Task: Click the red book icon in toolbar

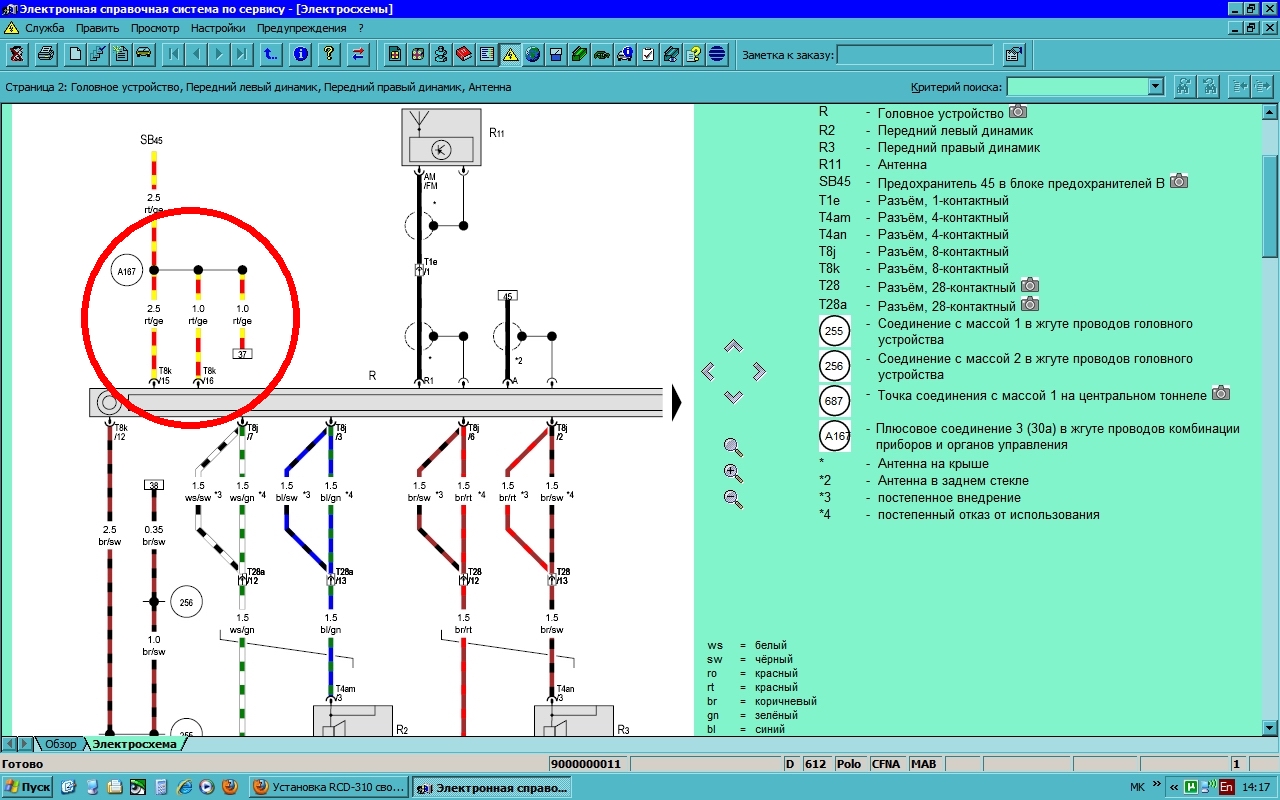Action: (x=463, y=54)
